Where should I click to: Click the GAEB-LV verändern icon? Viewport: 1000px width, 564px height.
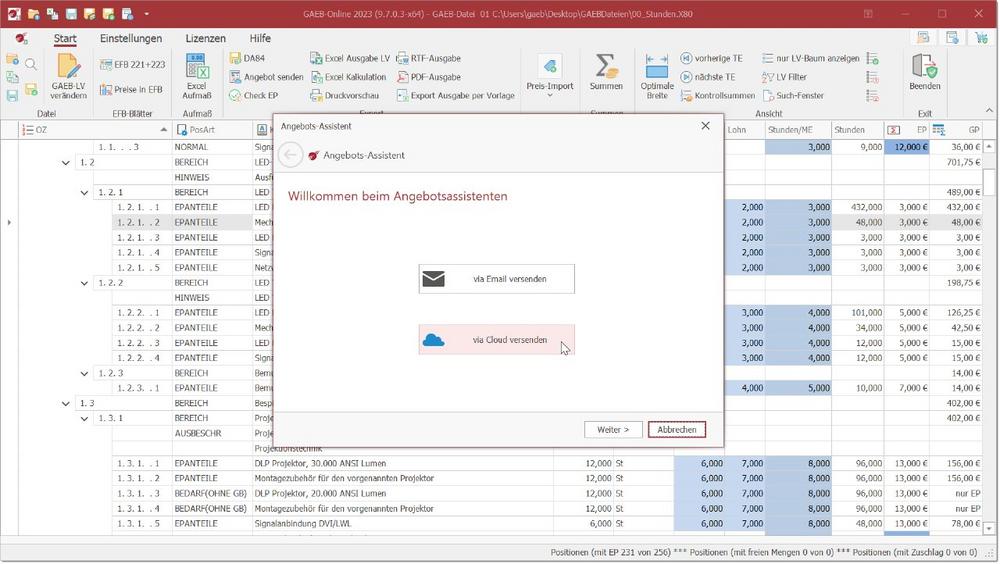[x=68, y=74]
